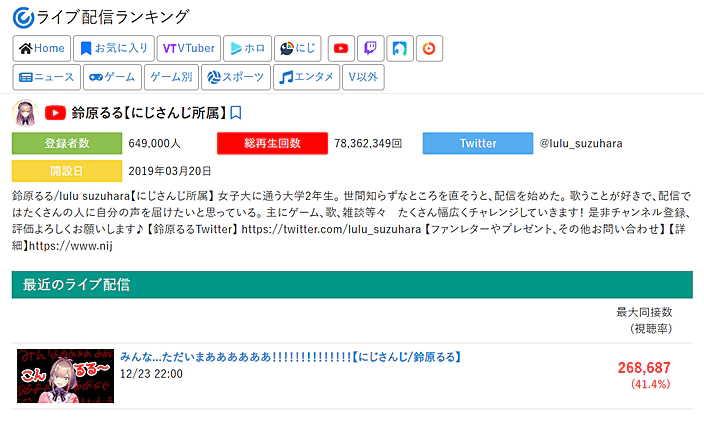Screen dimensions: 704x422
Task: Click the 総再生回数 red label
Action: 272,143
